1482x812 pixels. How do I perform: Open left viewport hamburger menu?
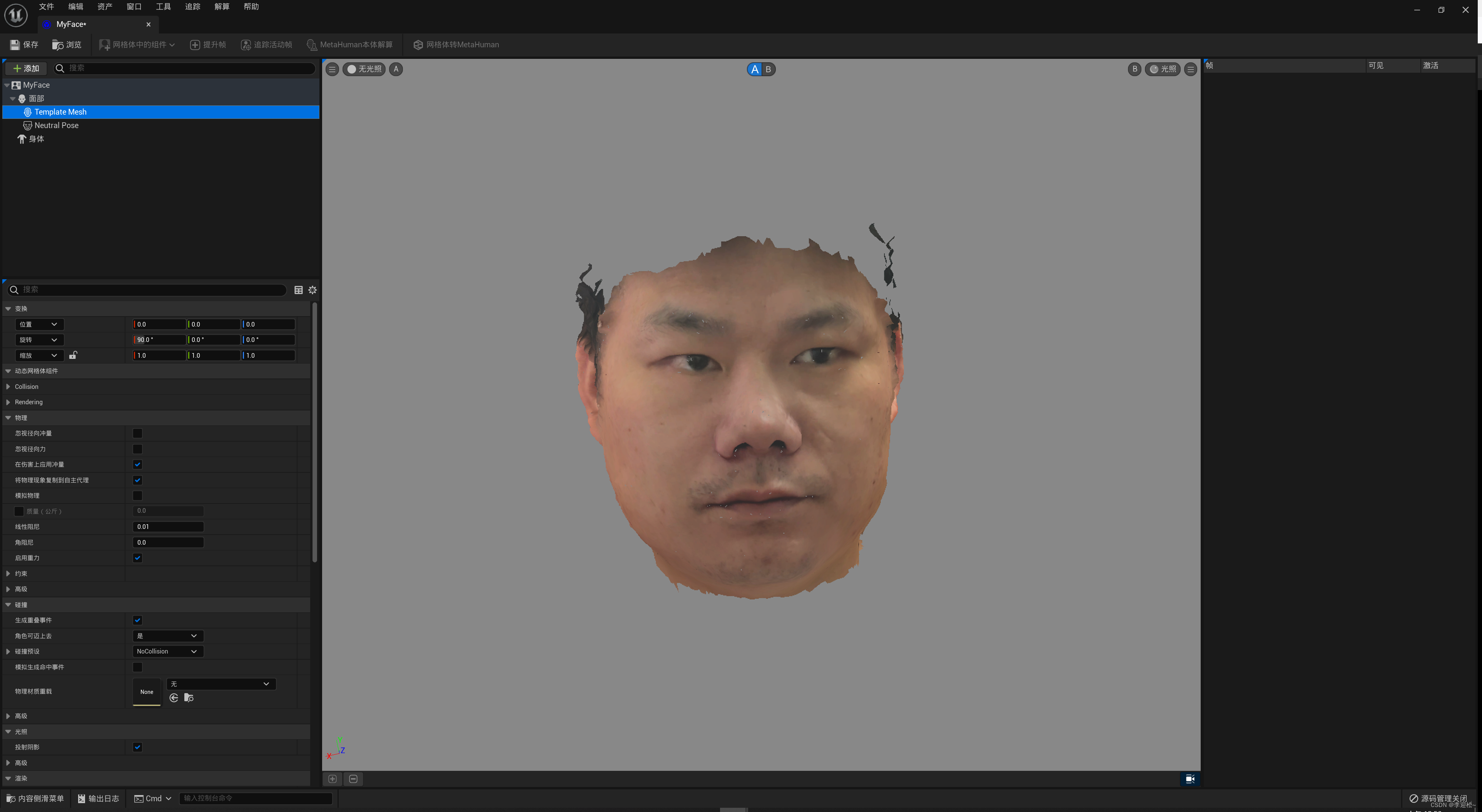pos(332,69)
